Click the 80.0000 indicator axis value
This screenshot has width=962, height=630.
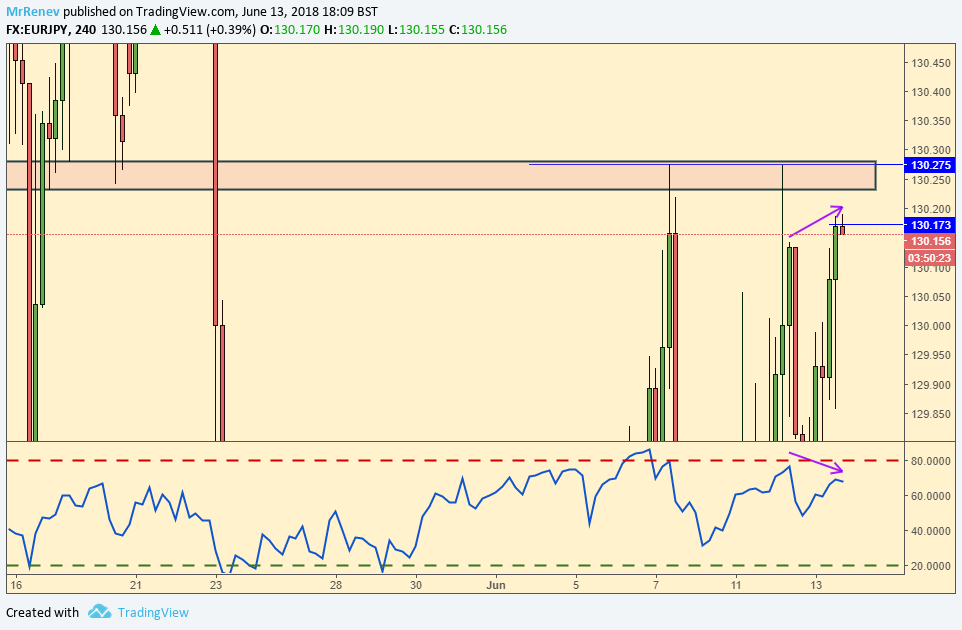[931, 461]
